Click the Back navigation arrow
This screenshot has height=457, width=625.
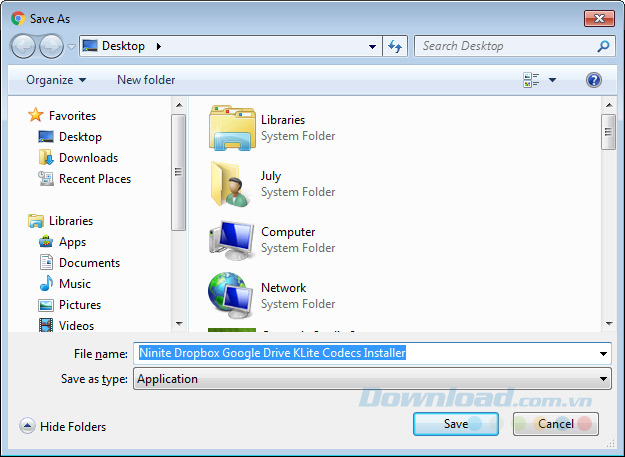[23, 46]
